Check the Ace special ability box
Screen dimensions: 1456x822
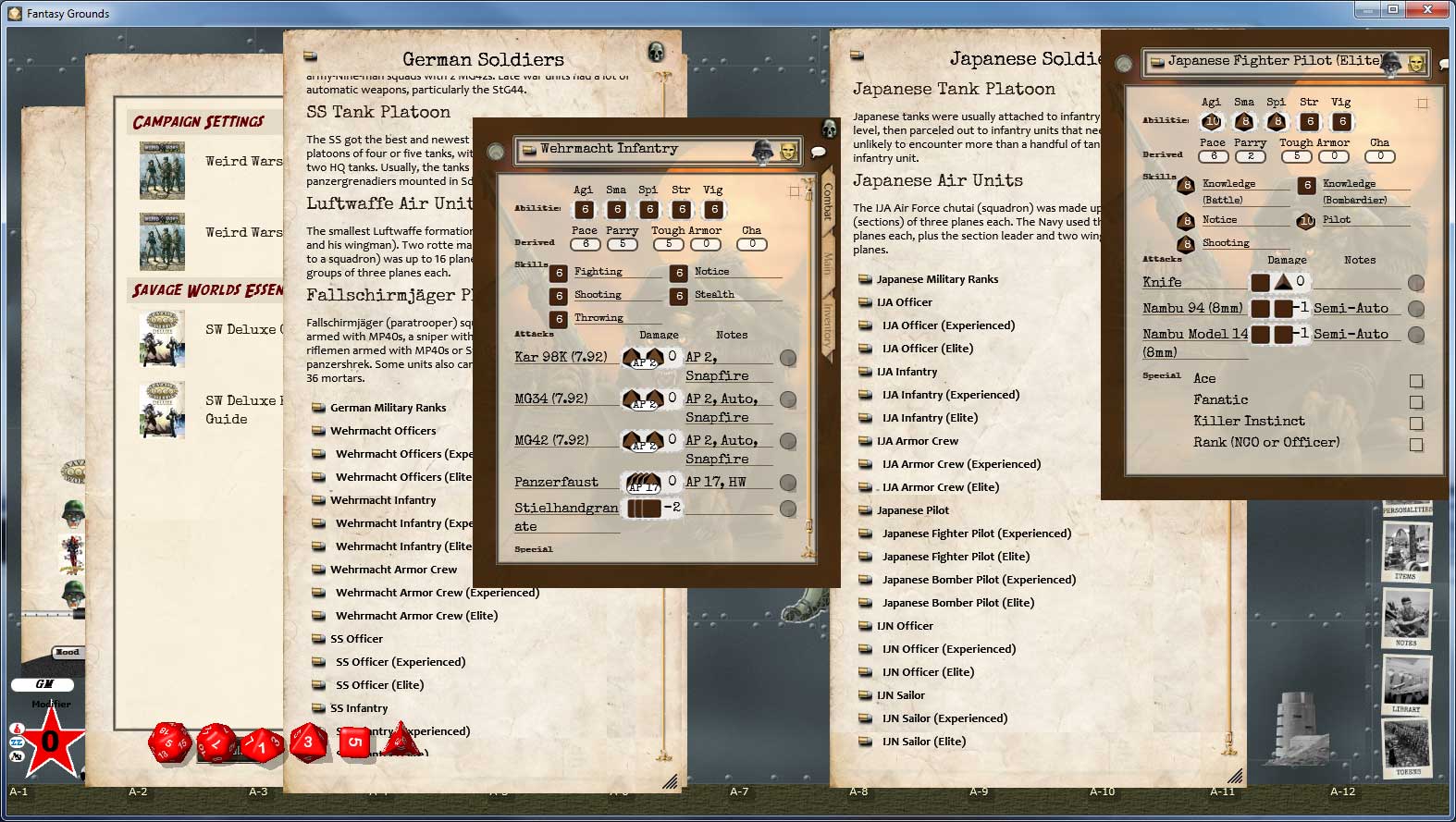(1415, 381)
